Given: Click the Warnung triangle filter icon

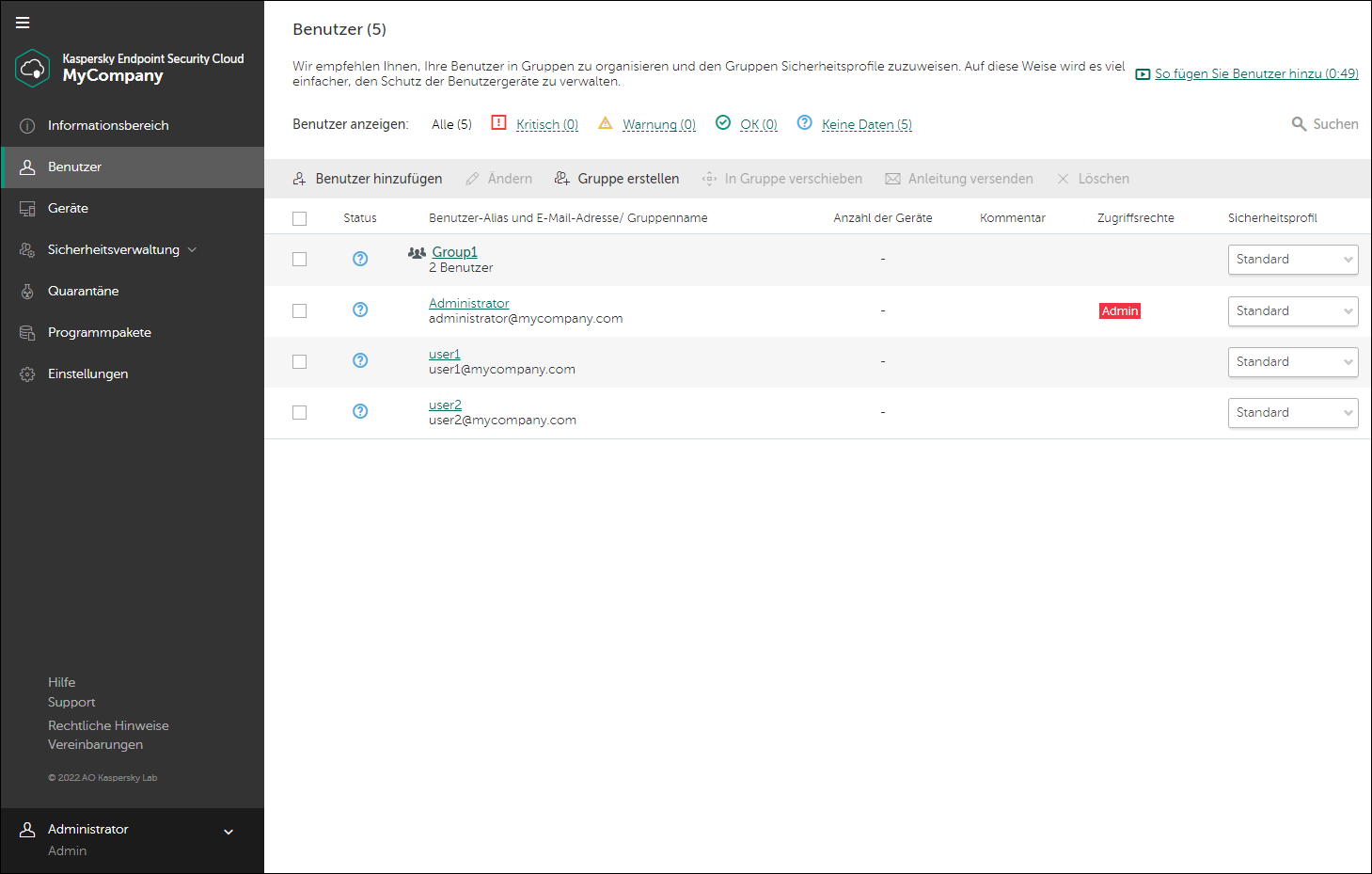Looking at the screenshot, I should click(606, 123).
